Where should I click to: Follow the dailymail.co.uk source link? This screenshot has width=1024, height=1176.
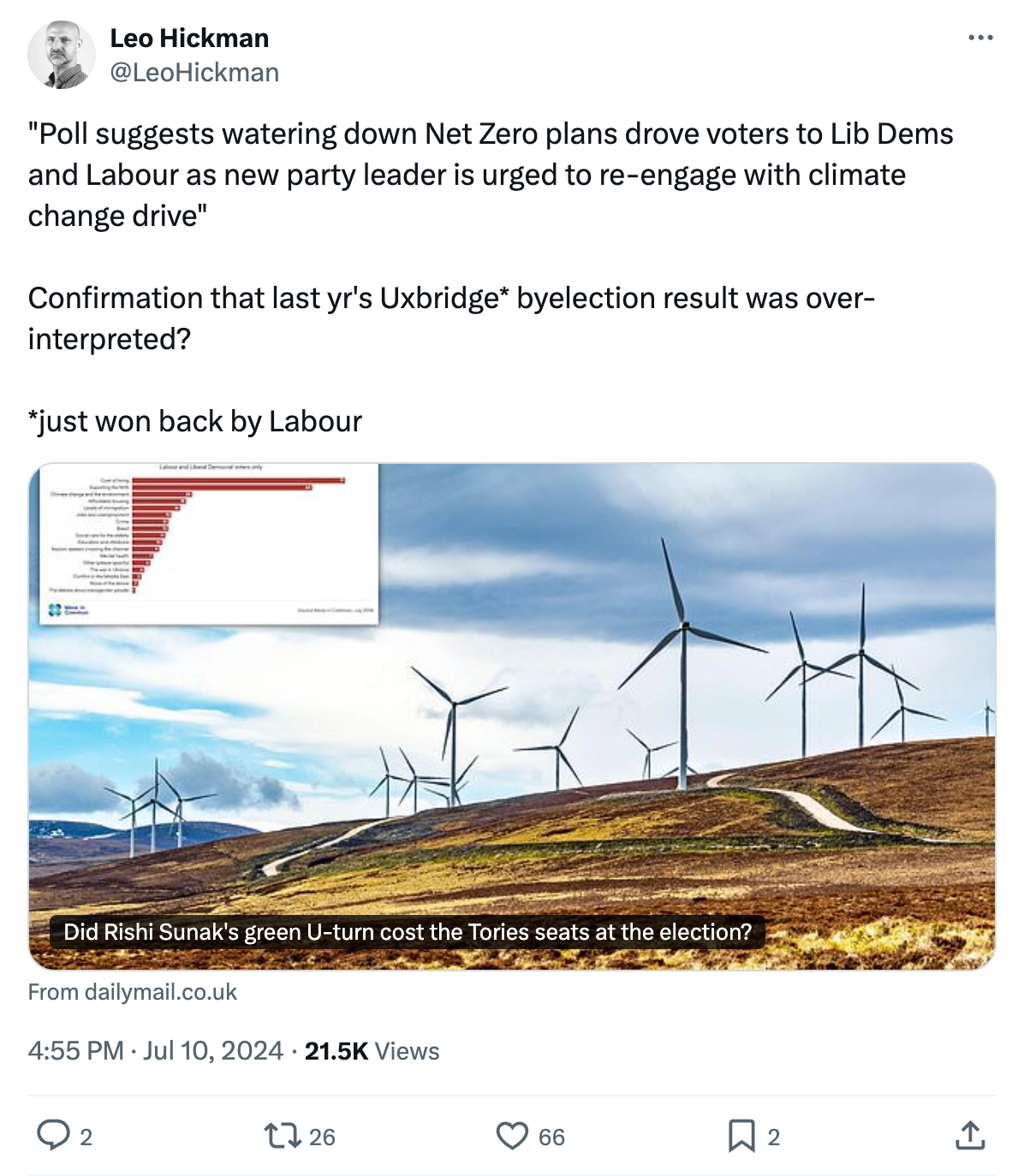click(133, 992)
